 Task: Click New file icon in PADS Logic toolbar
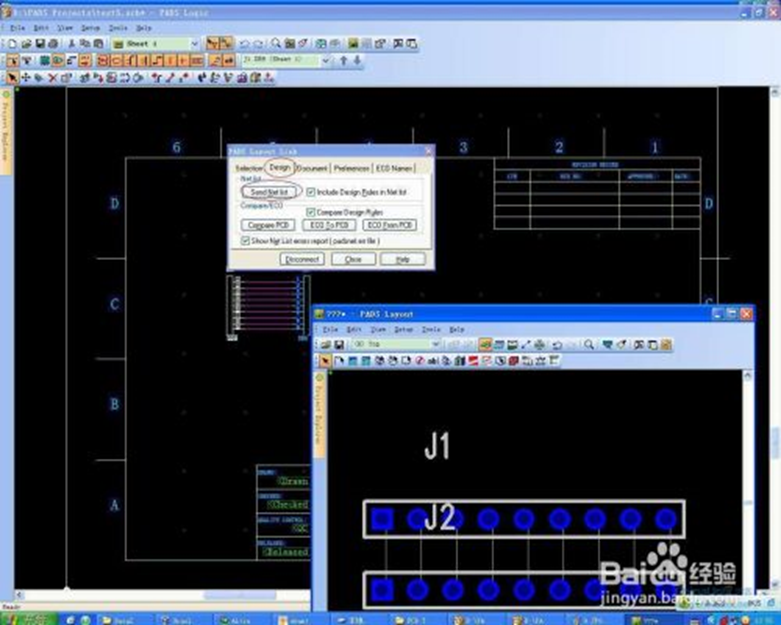click(12, 44)
